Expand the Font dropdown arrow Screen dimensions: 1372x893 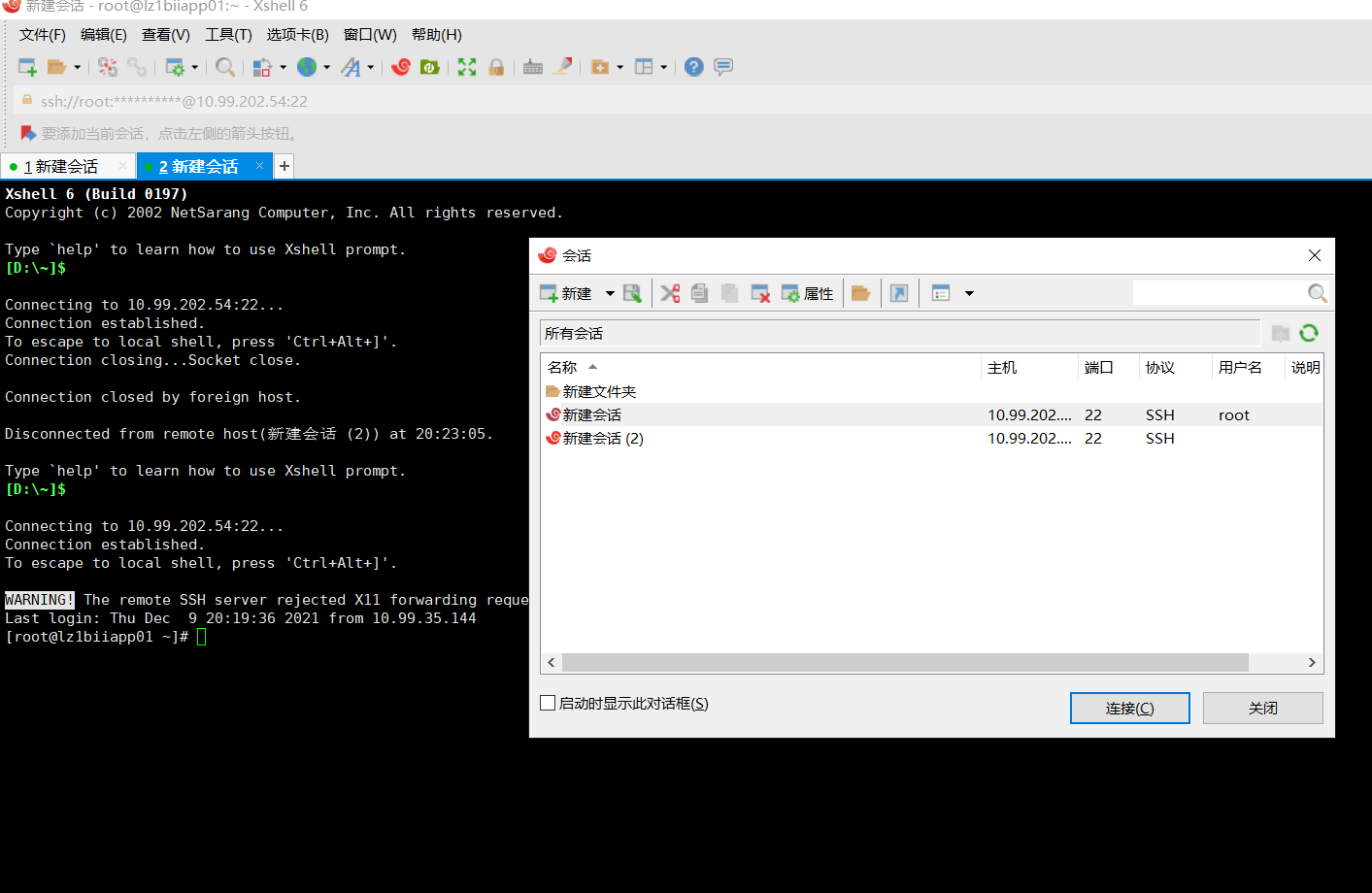(371, 67)
